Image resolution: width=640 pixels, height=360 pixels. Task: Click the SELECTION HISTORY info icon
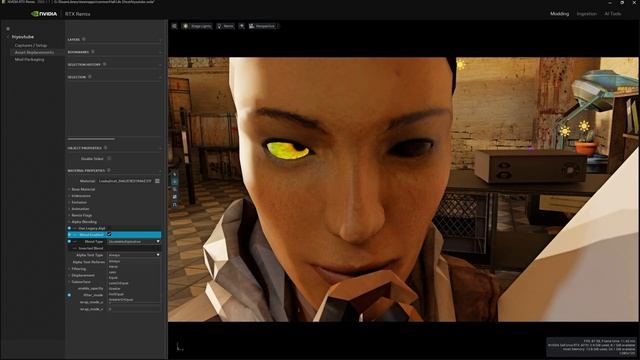click(x=104, y=64)
